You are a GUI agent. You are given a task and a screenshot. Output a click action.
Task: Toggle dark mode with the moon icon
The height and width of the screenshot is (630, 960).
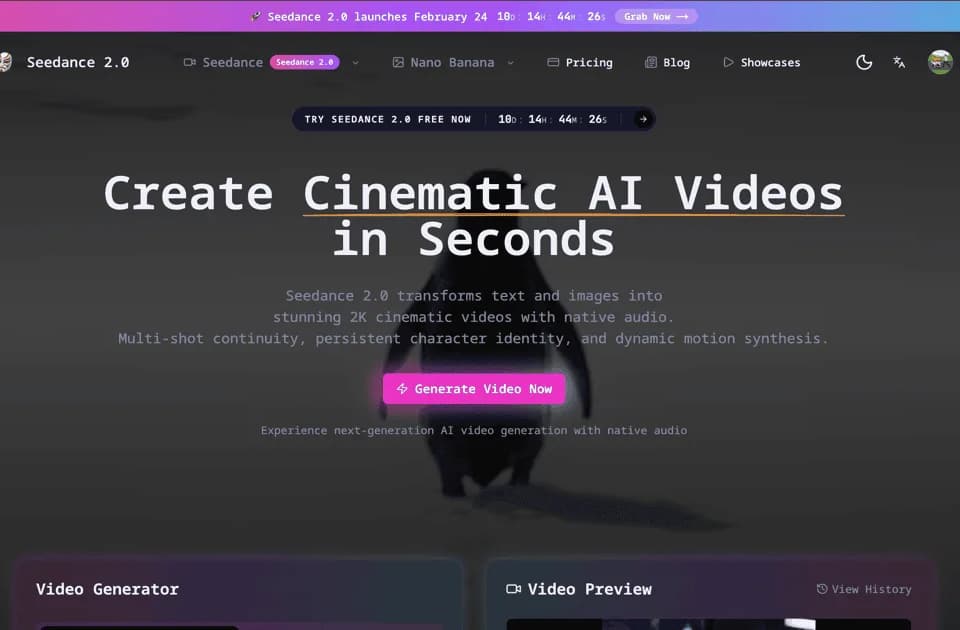click(x=864, y=62)
